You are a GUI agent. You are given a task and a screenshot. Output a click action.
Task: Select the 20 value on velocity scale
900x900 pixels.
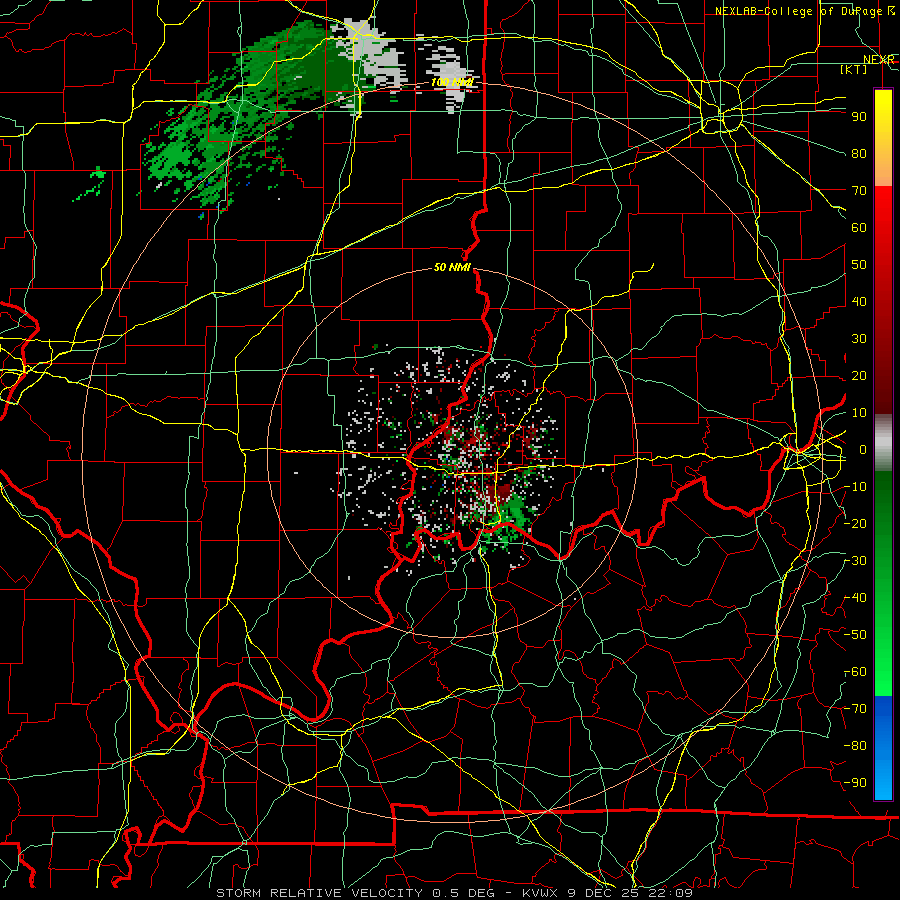(x=859, y=375)
